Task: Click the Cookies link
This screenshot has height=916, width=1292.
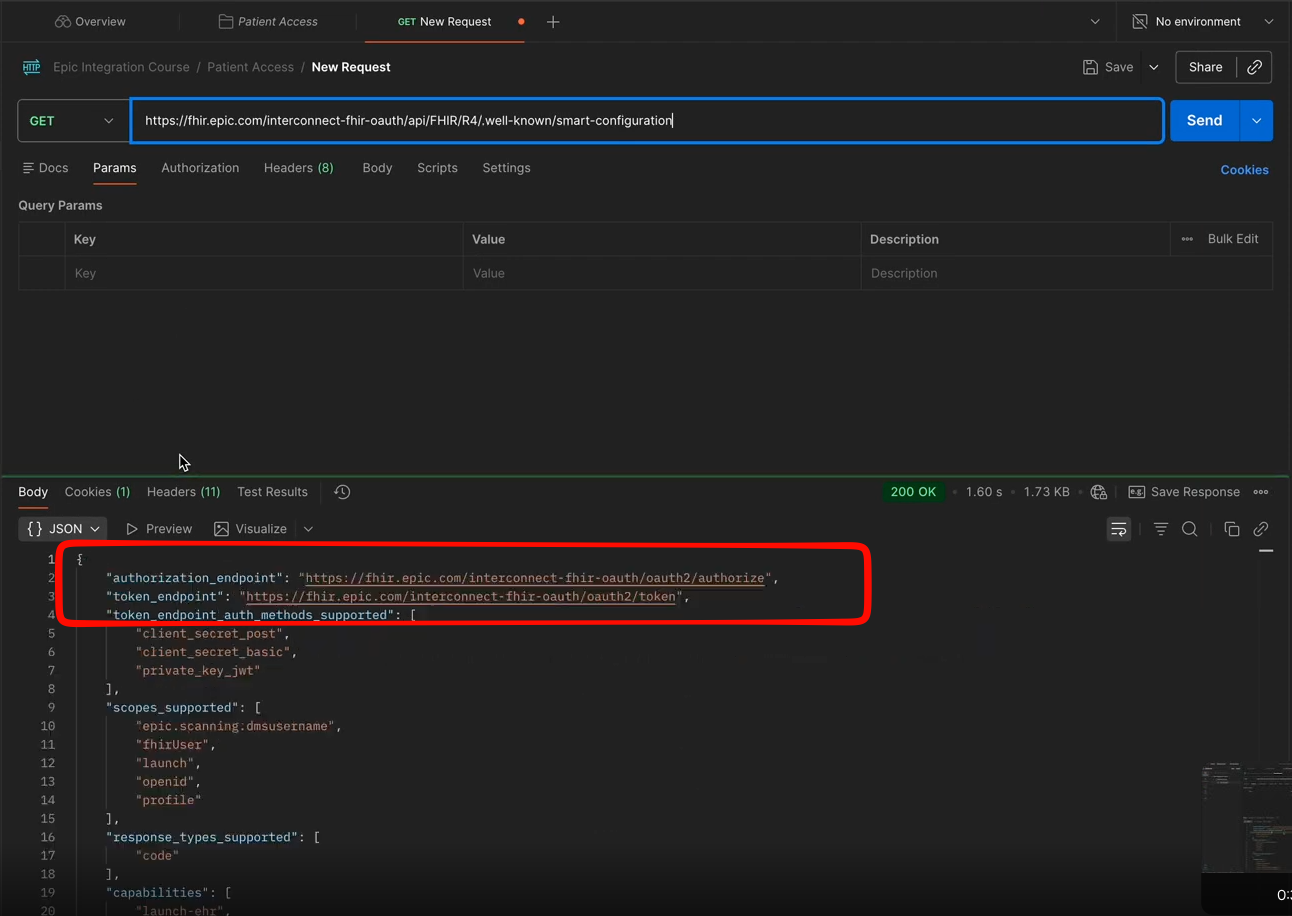Action: [x=1244, y=170]
